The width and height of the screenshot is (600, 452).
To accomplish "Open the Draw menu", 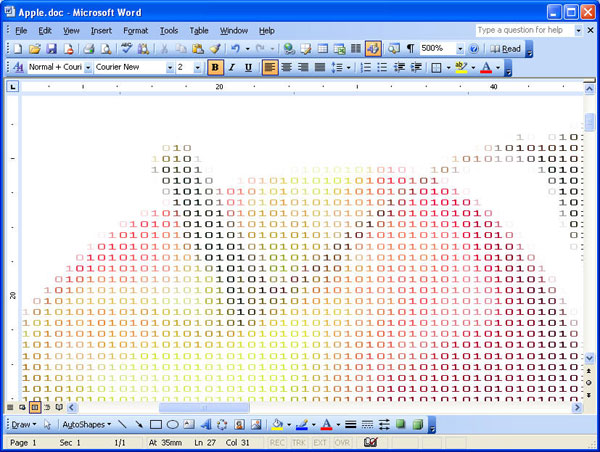I will point(24,424).
